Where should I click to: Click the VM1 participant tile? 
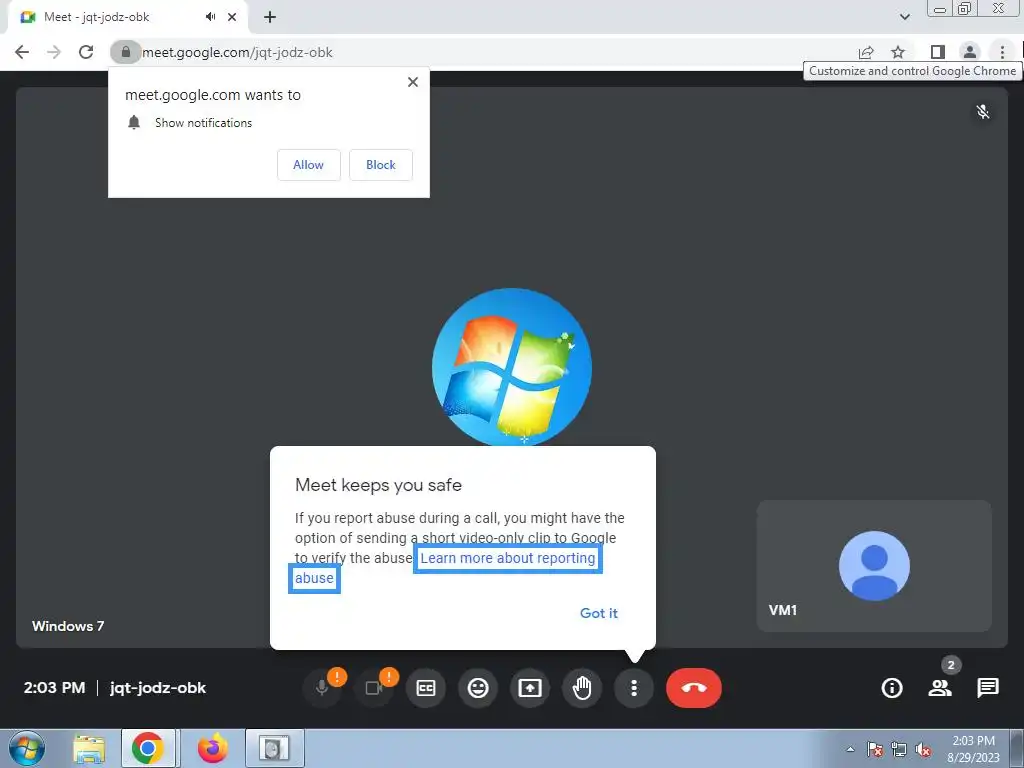pyautogui.click(x=874, y=566)
